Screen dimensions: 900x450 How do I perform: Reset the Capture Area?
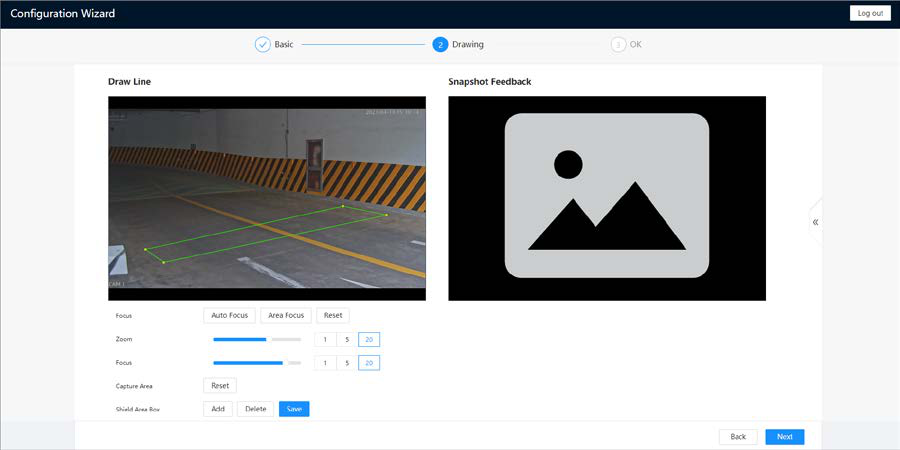pos(220,386)
